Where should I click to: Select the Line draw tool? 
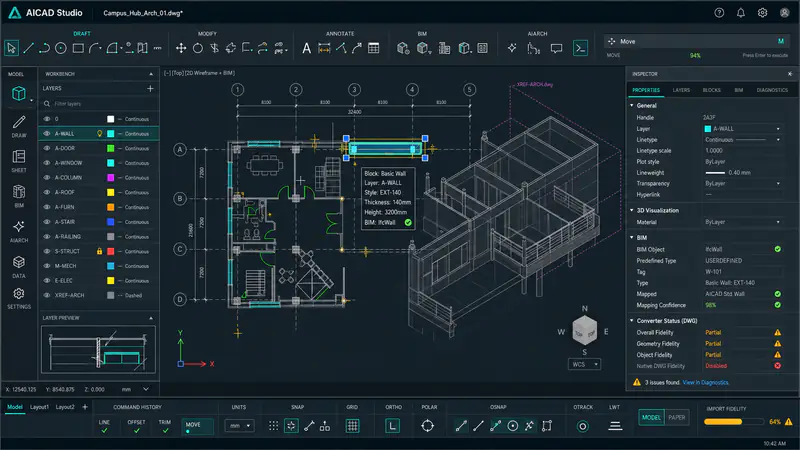(x=29, y=48)
